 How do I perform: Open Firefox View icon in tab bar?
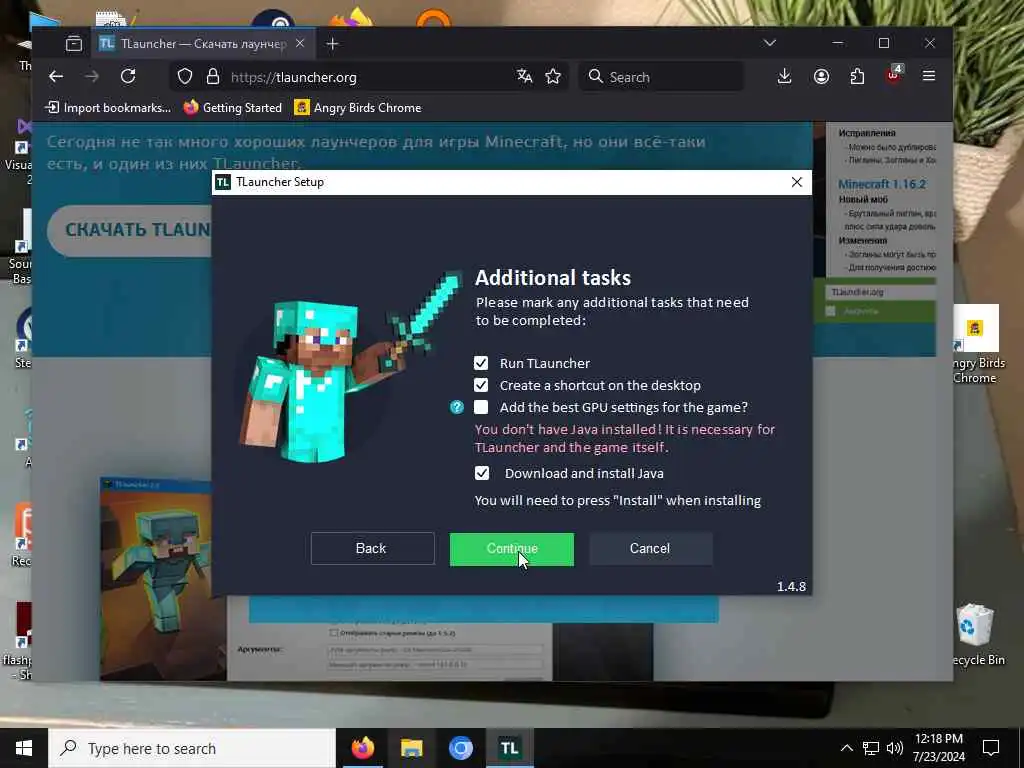[x=74, y=44]
